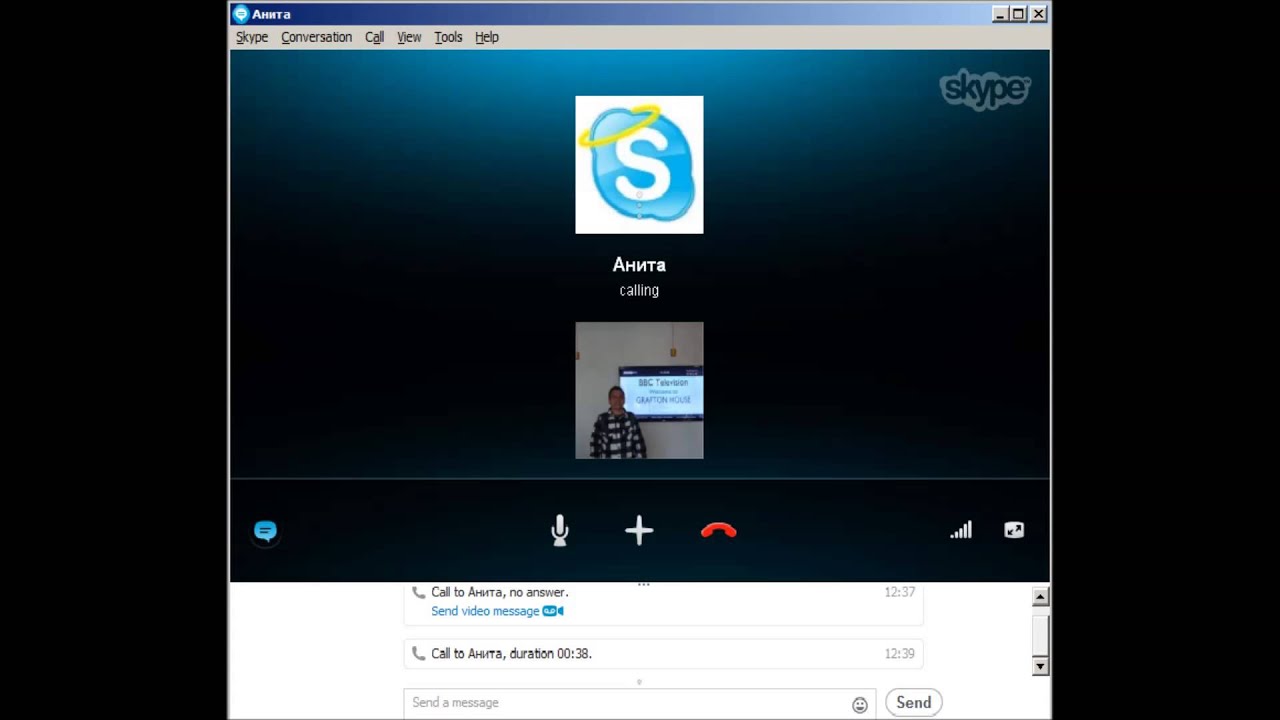Screen dimensions: 1280x720
Task: Toggle the chat panel speech bubble icon
Action: (265, 531)
